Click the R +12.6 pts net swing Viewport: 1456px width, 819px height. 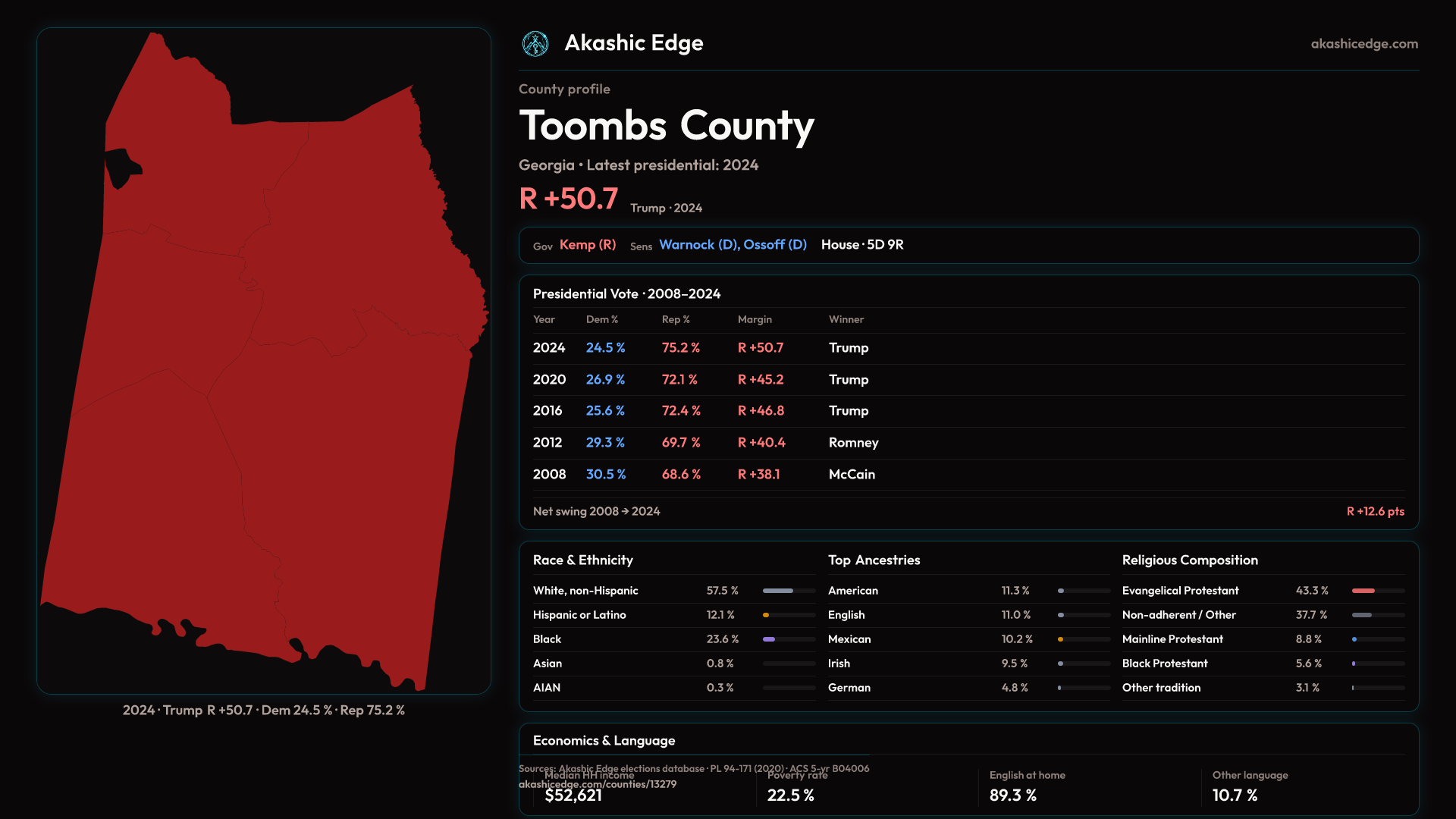click(x=1374, y=512)
